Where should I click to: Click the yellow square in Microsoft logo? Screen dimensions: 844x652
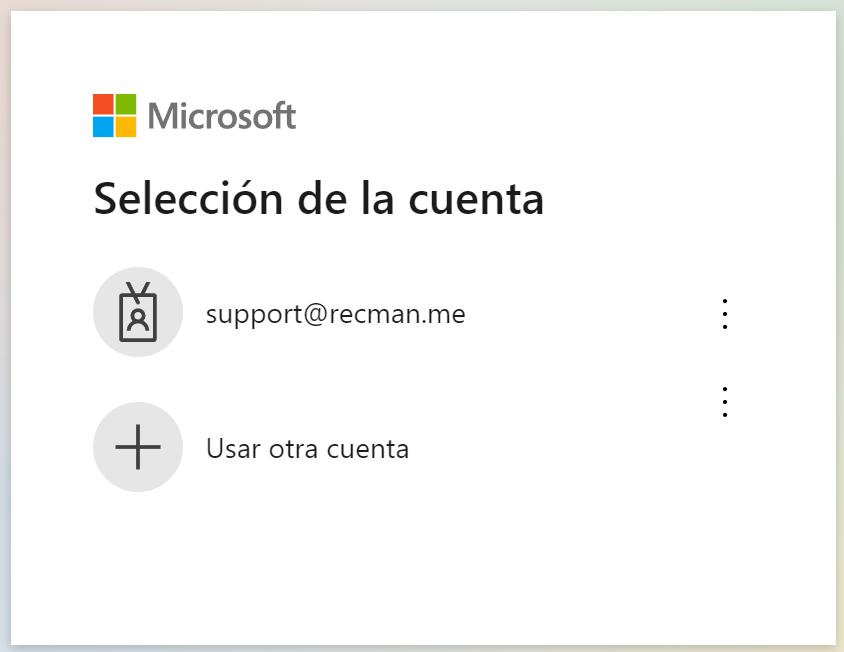(x=126, y=127)
